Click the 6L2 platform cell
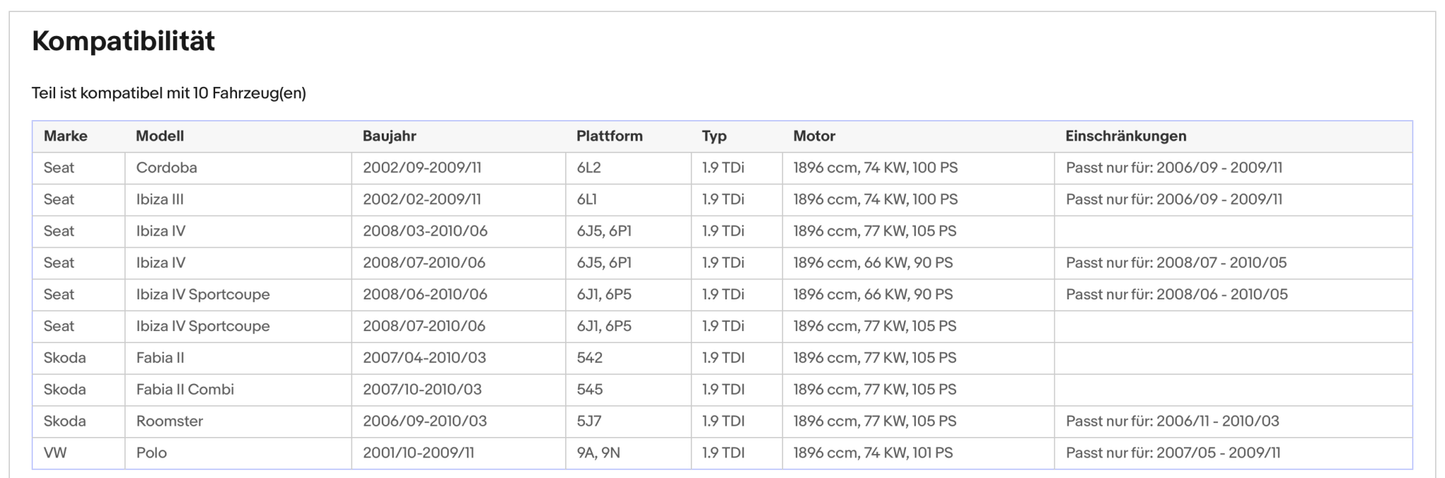Viewport: 1445px width, 478px height. 589,168
